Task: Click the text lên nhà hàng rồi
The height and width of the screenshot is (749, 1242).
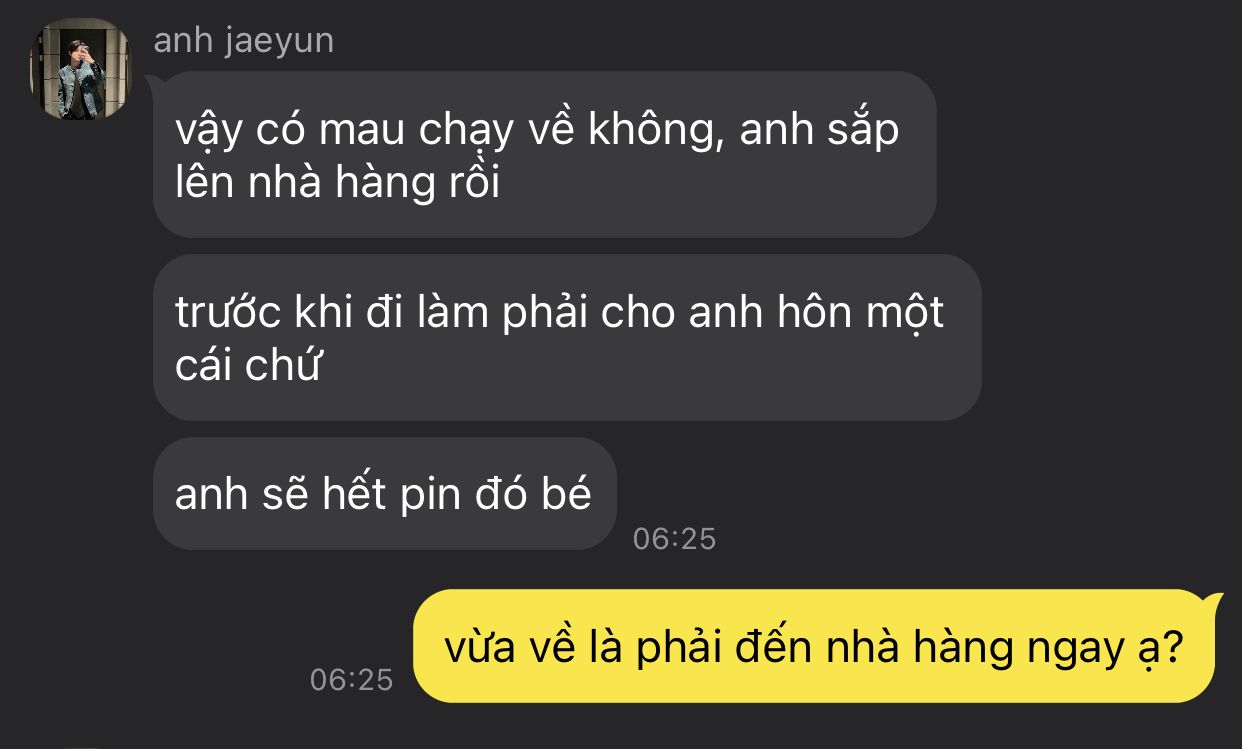Action: click(x=337, y=184)
